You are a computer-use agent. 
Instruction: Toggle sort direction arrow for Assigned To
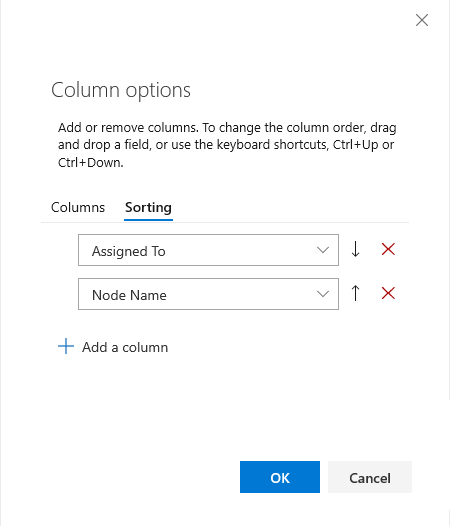(x=355, y=250)
